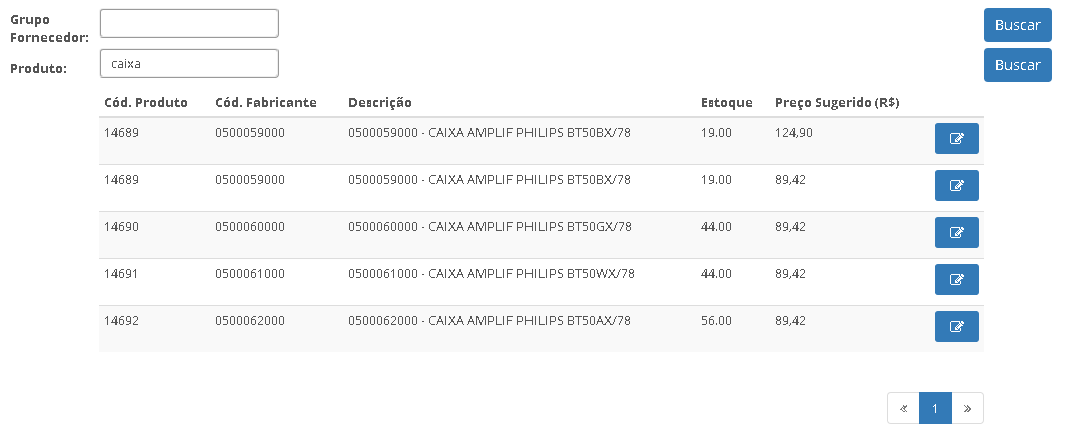Click the Estoque column header
The image size is (1075, 432).
tap(727, 103)
